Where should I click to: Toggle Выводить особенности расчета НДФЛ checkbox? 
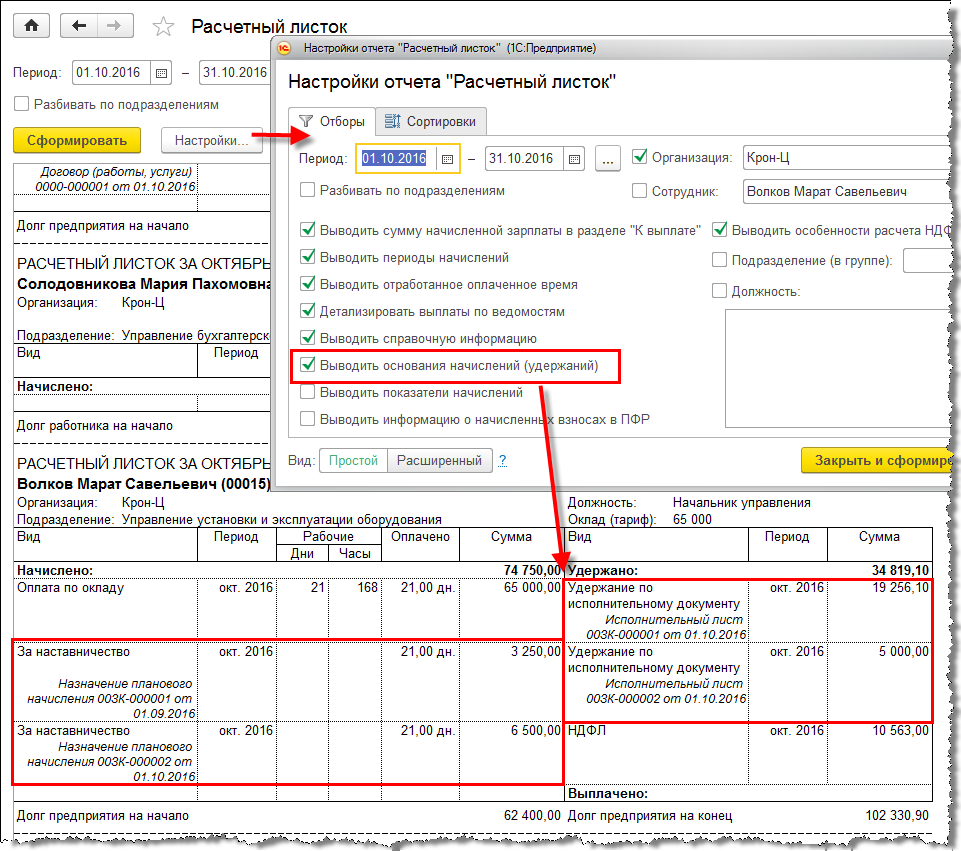click(720, 230)
